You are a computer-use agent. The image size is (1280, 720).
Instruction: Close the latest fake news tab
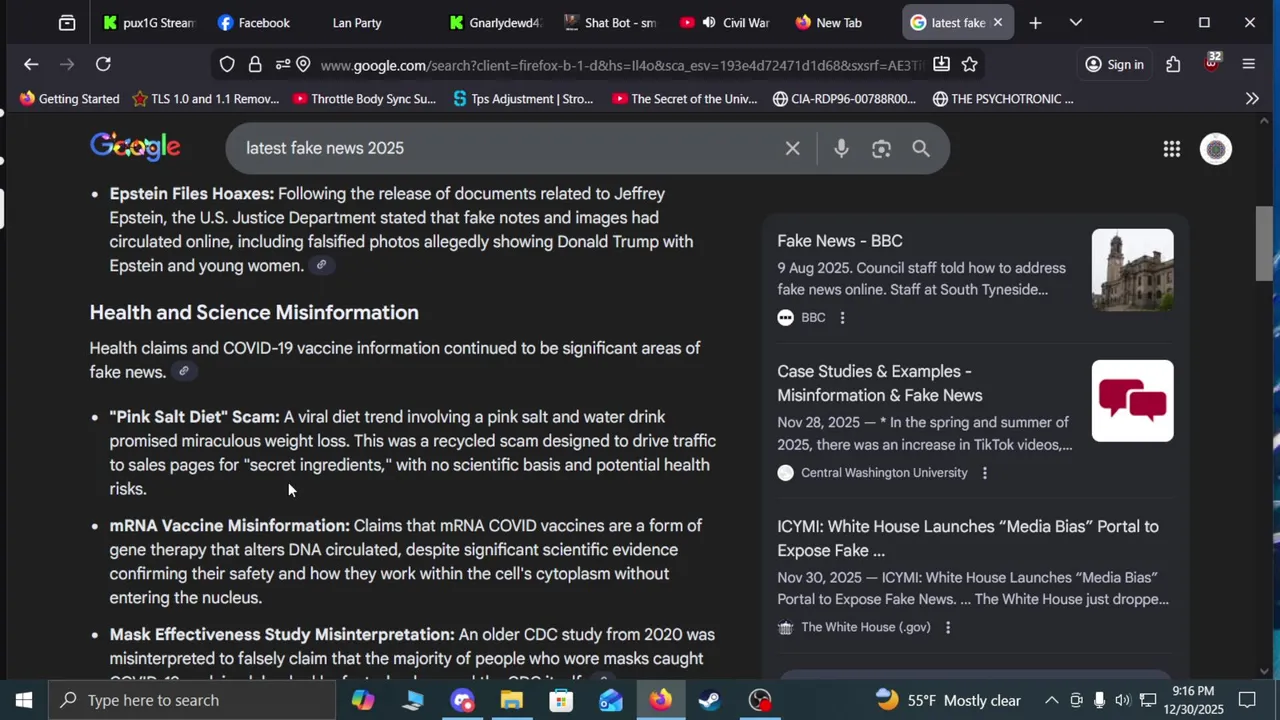(997, 22)
